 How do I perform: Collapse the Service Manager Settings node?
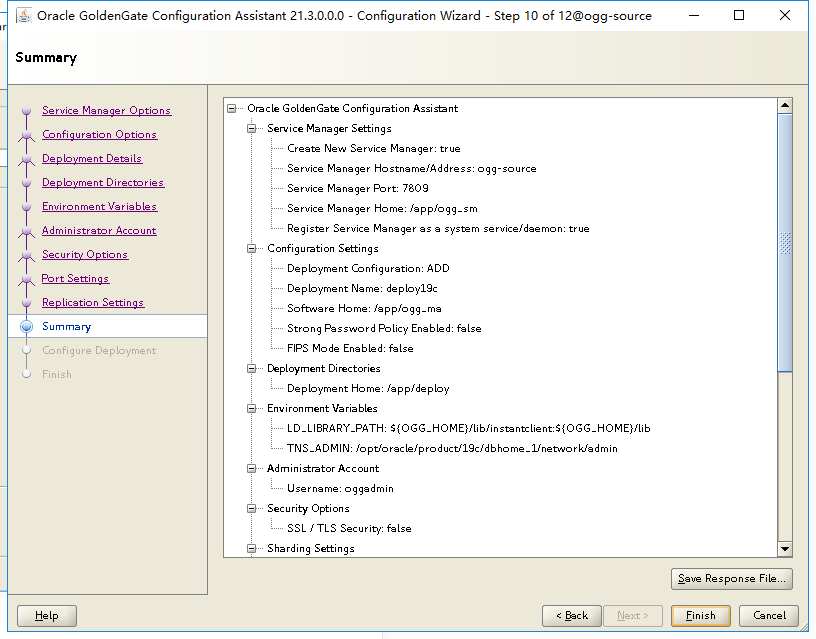(252, 129)
